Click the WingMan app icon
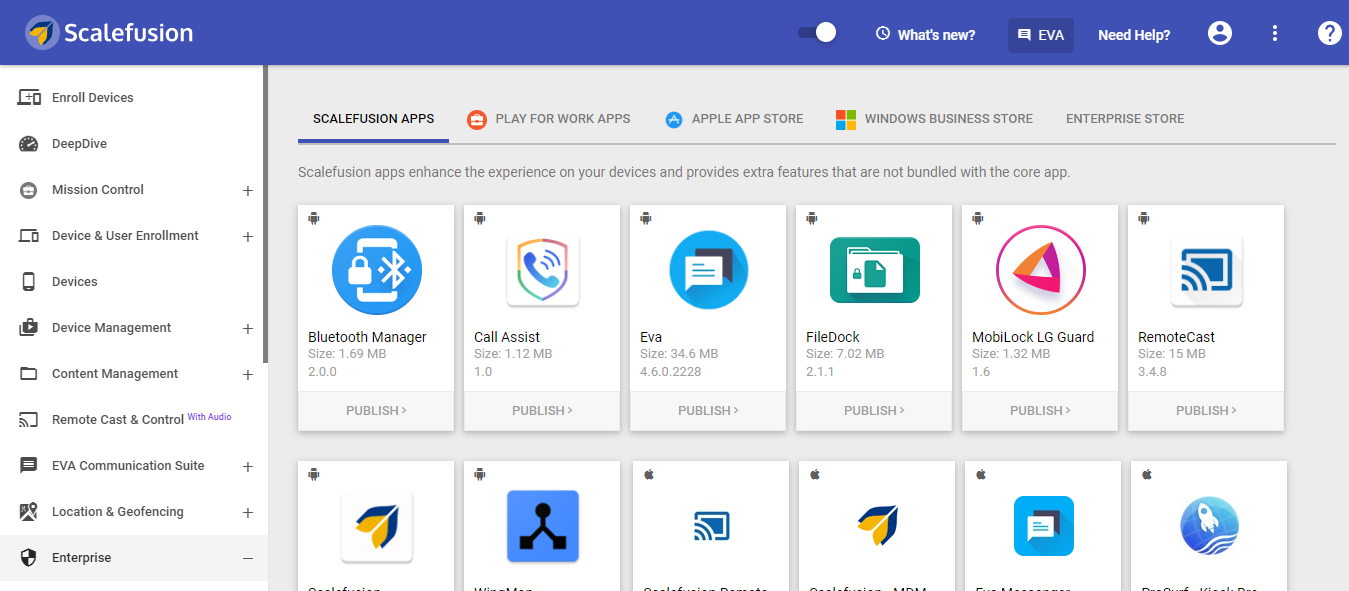This screenshot has width=1349, height=591. click(x=543, y=526)
